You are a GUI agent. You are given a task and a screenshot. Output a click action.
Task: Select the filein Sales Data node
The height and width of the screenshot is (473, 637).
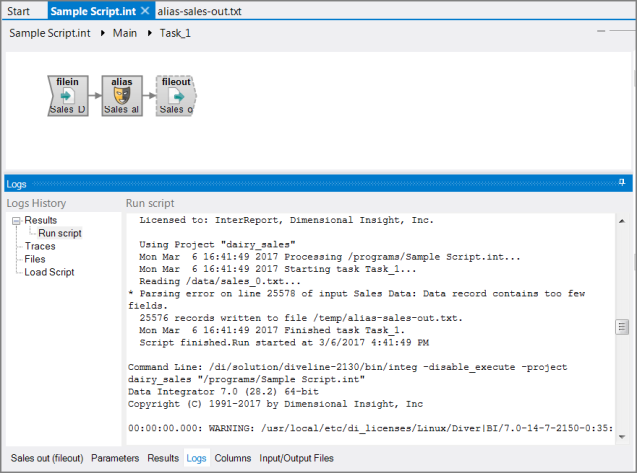point(67,96)
